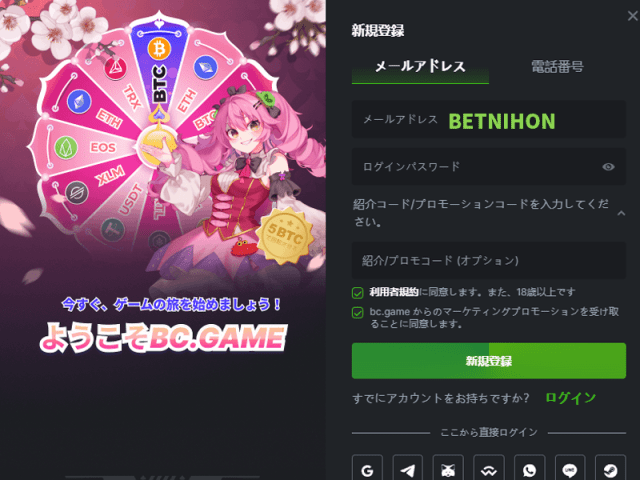Sign in with the Google icon

[367, 469]
